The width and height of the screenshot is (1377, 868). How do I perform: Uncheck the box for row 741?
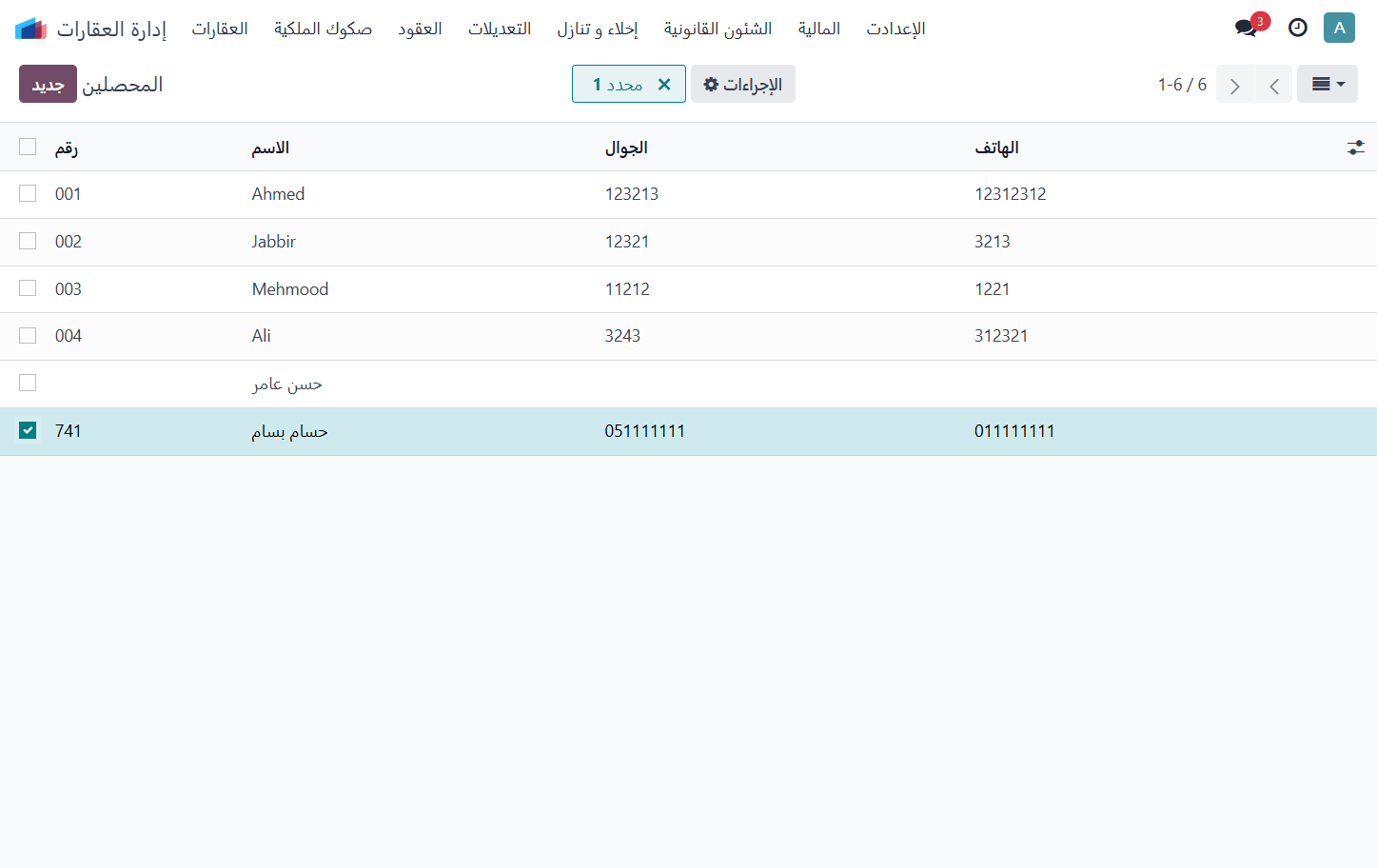pyautogui.click(x=28, y=430)
